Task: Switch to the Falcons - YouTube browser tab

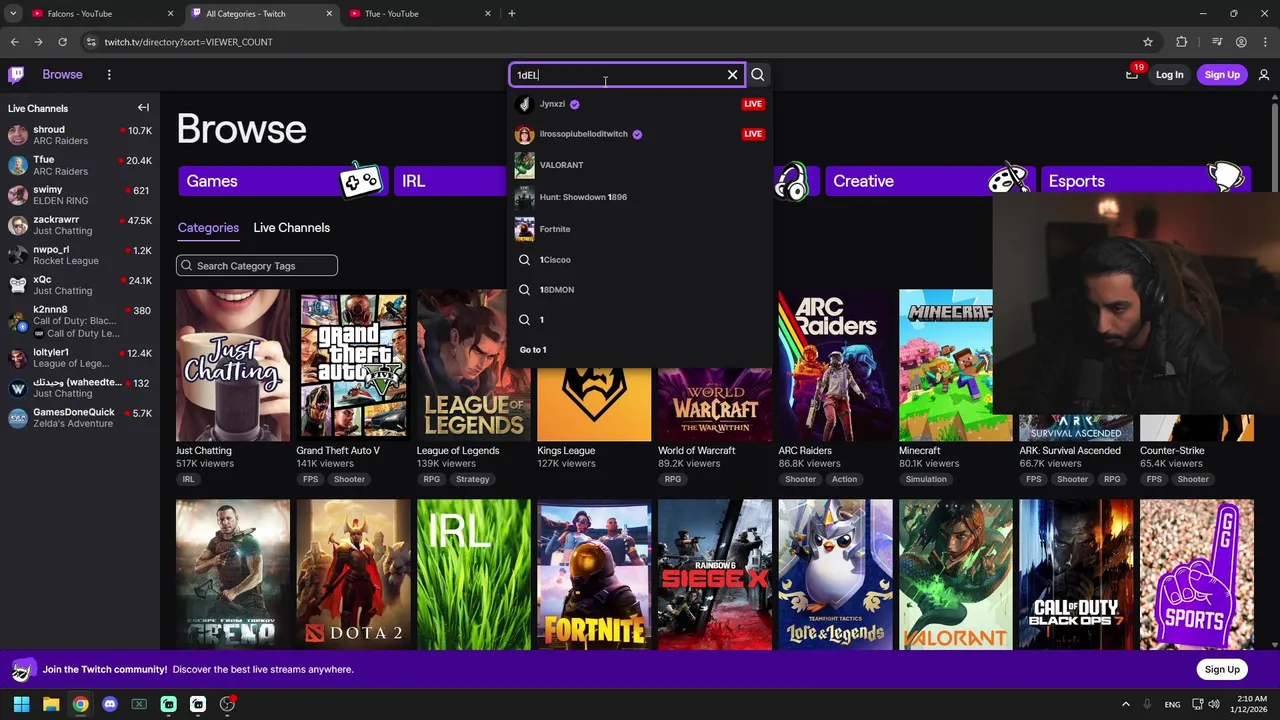Action: 100,14
